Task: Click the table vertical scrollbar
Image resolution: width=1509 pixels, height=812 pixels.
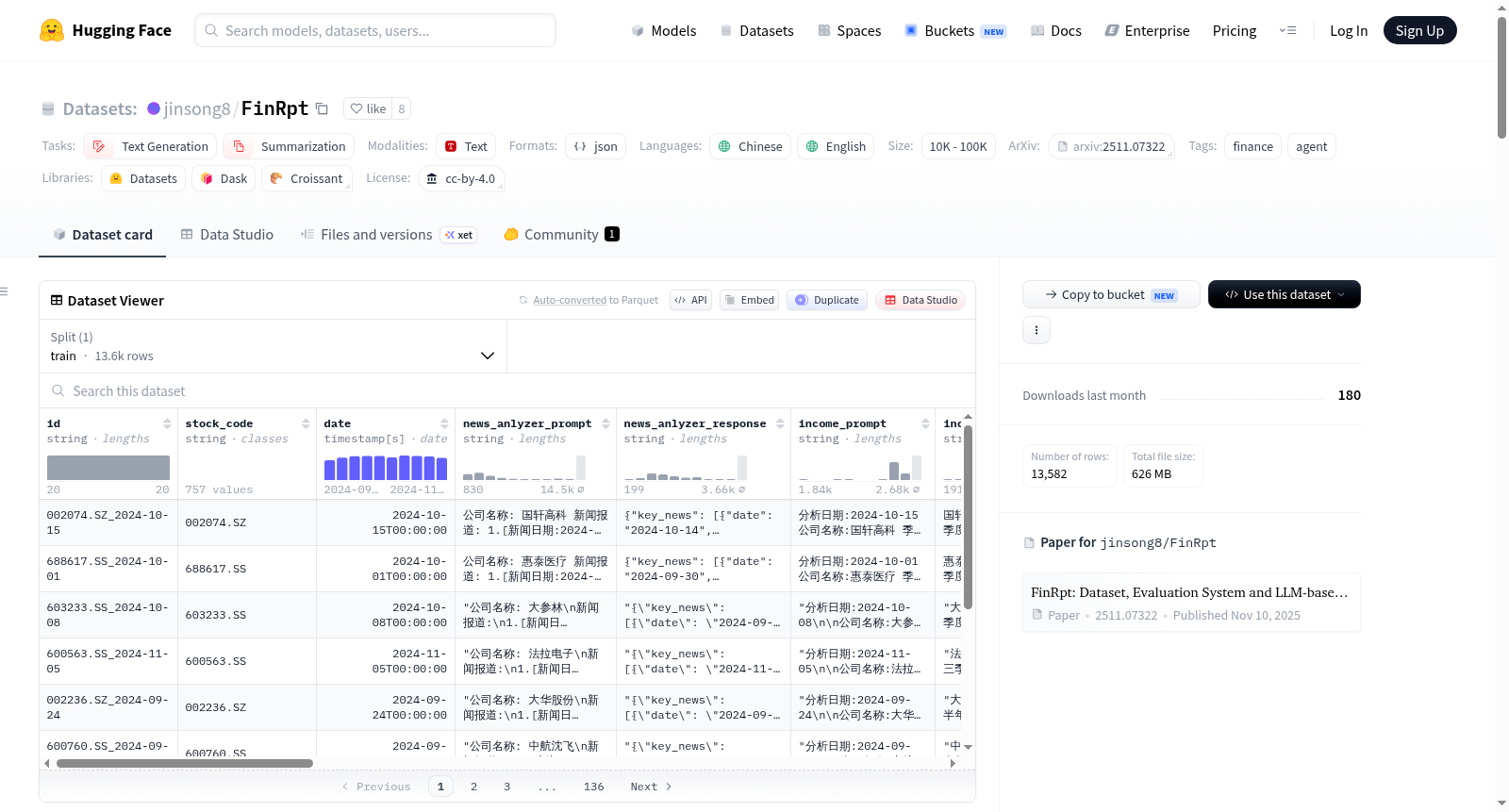Action: [968, 517]
